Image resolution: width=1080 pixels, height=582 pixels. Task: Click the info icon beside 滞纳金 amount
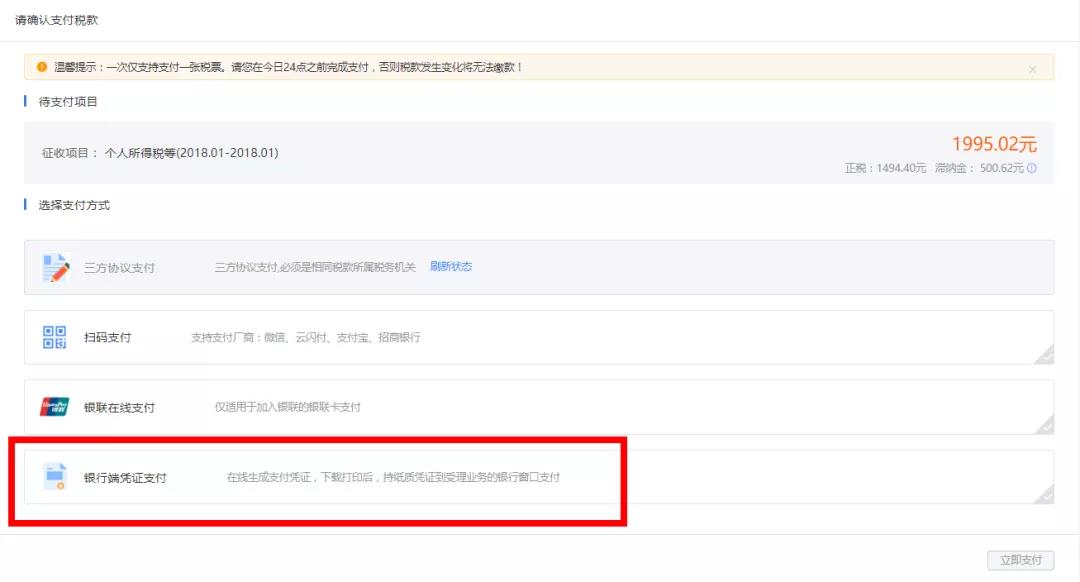point(1032,168)
